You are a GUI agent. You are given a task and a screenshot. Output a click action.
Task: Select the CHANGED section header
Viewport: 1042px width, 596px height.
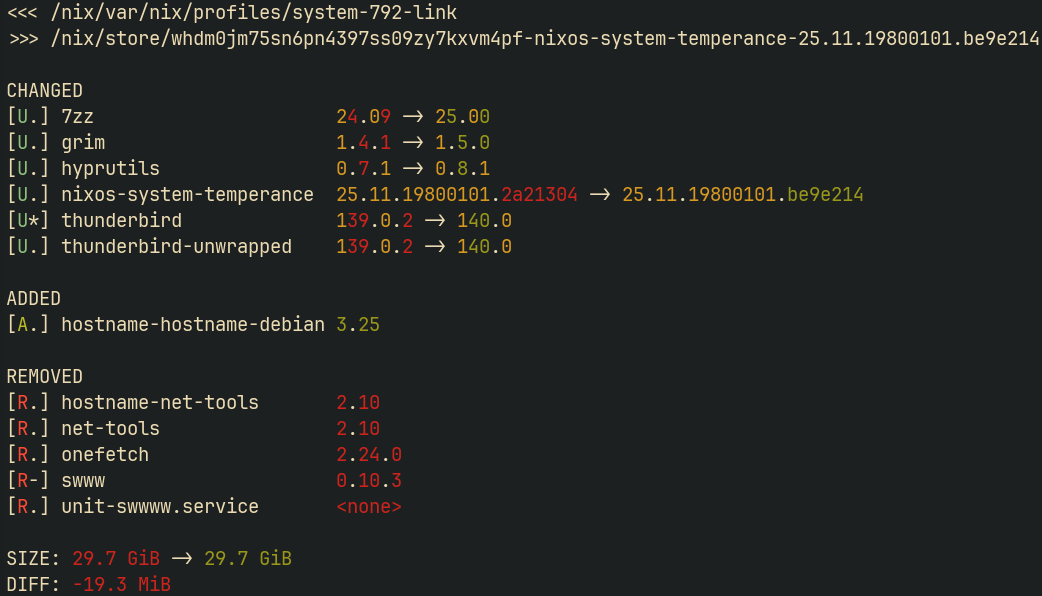pyautogui.click(x=44, y=90)
